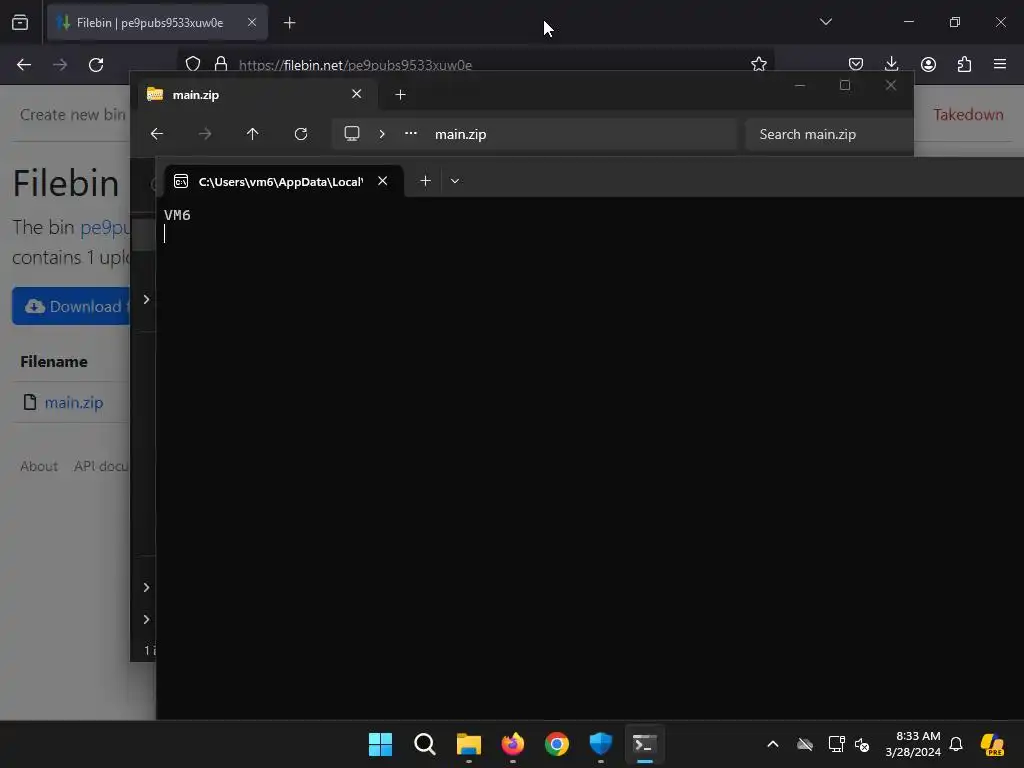Open a new Firefox tab
1024x768 pixels.
(289, 23)
